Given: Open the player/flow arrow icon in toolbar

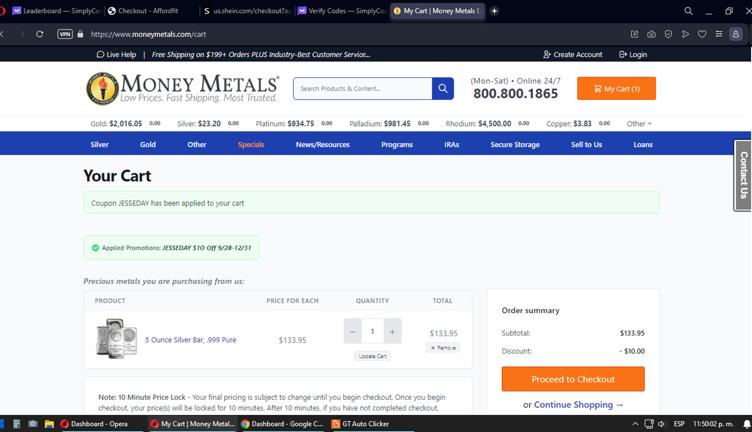Looking at the screenshot, I should point(685,34).
